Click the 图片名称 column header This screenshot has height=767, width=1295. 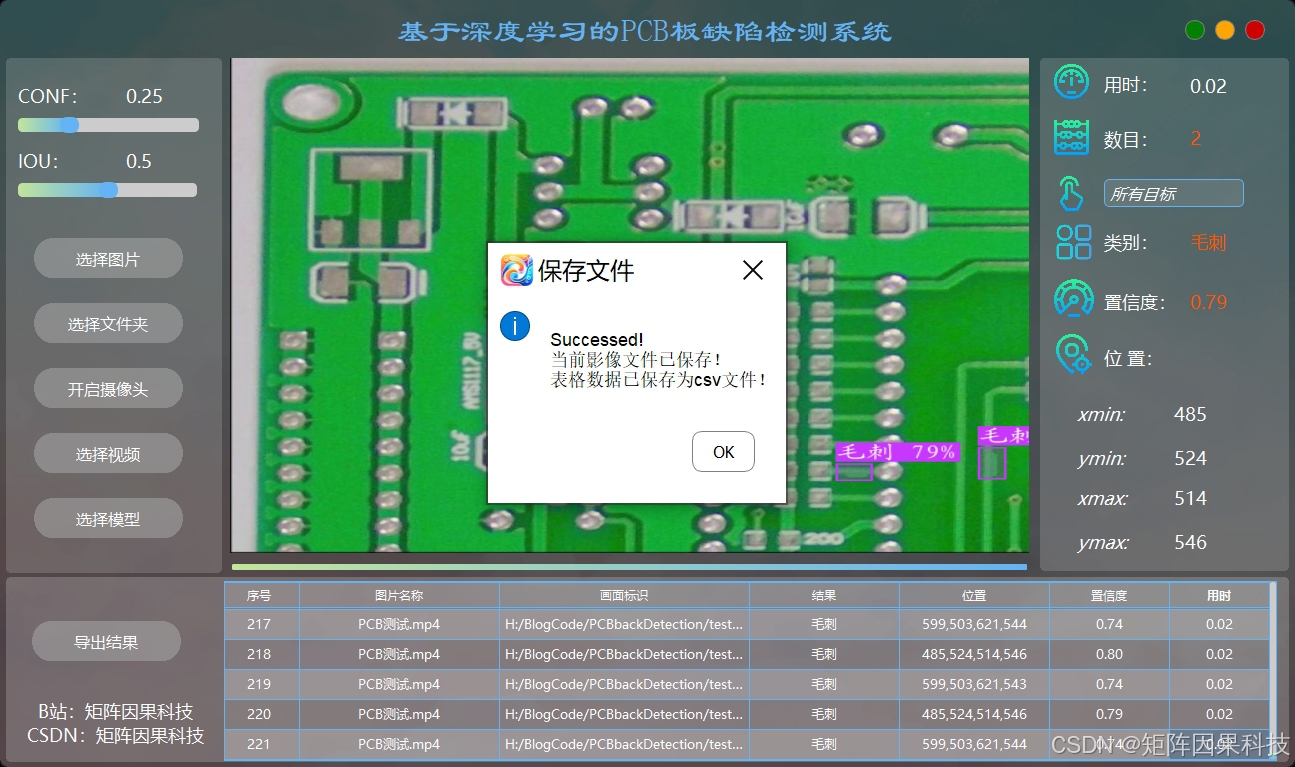(x=399, y=595)
